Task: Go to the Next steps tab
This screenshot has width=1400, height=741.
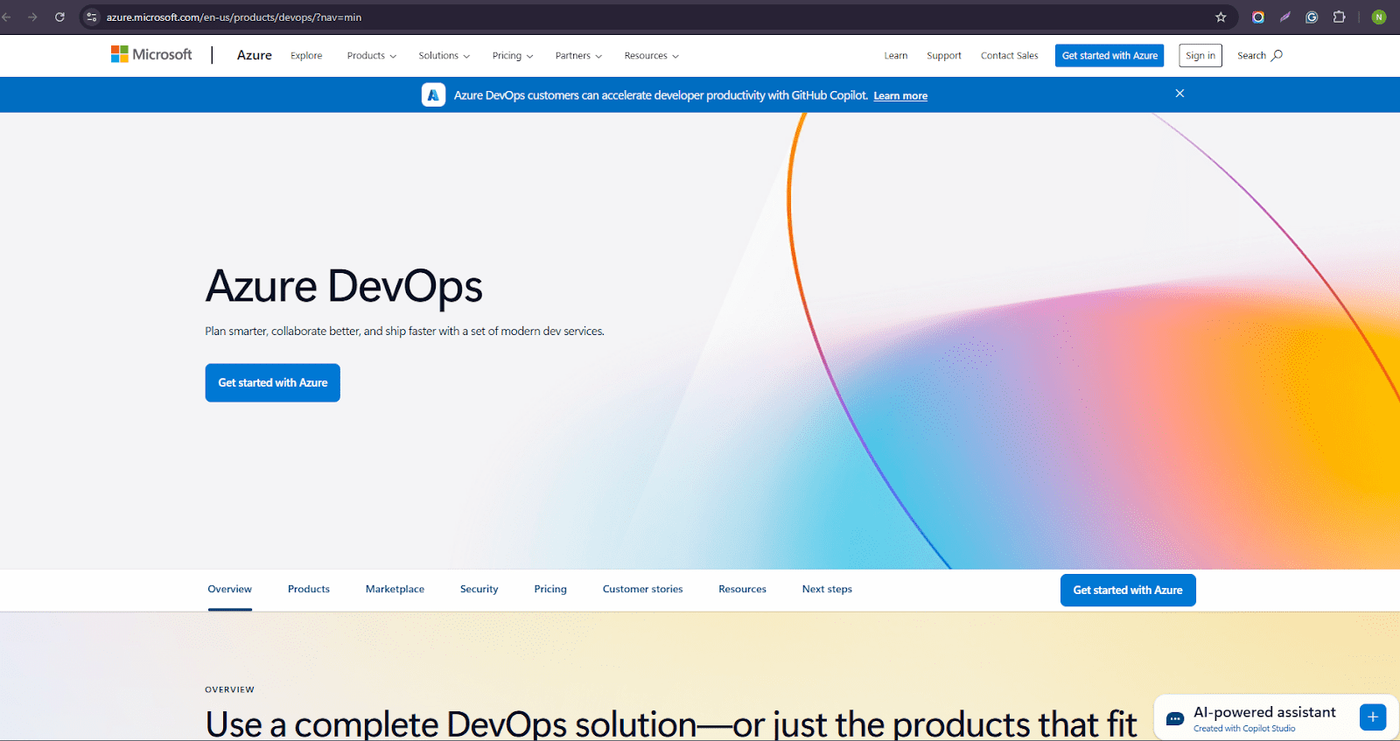Action: click(827, 589)
